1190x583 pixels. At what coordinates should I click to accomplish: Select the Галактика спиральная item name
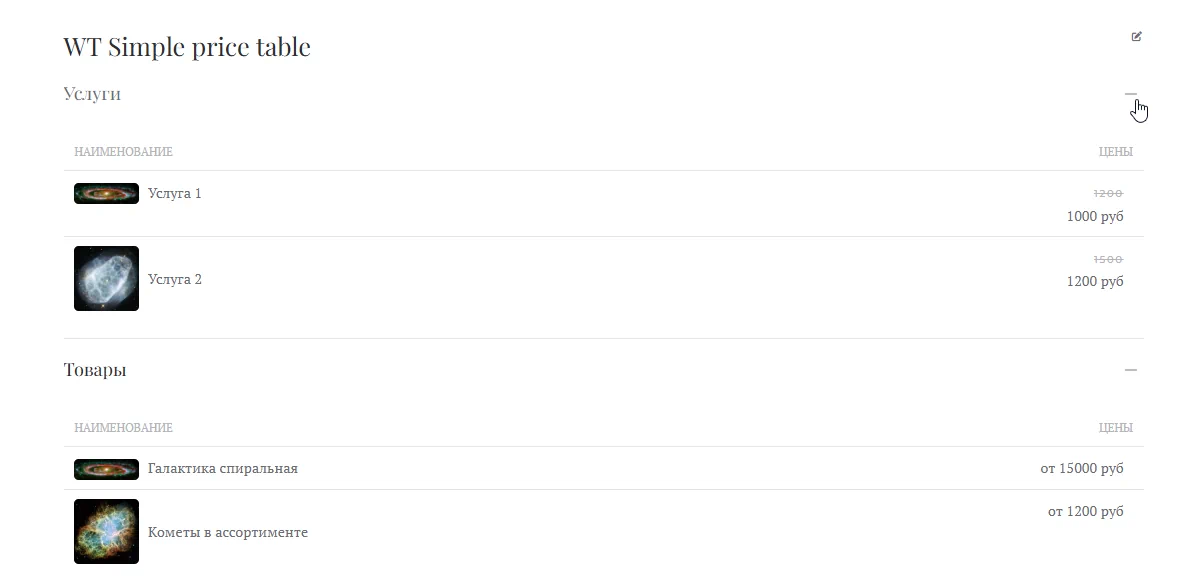pos(223,469)
